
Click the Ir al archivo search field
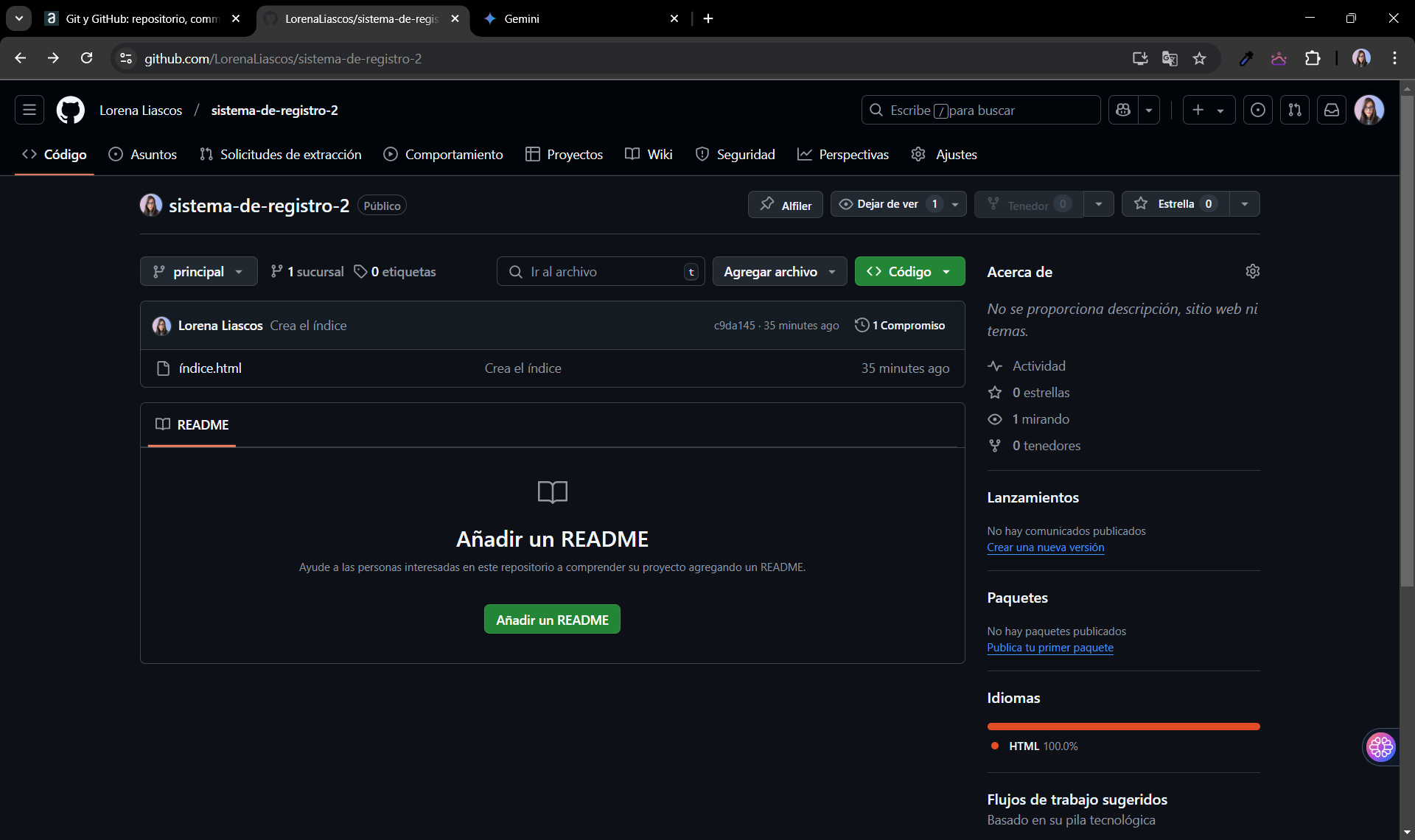coord(601,271)
